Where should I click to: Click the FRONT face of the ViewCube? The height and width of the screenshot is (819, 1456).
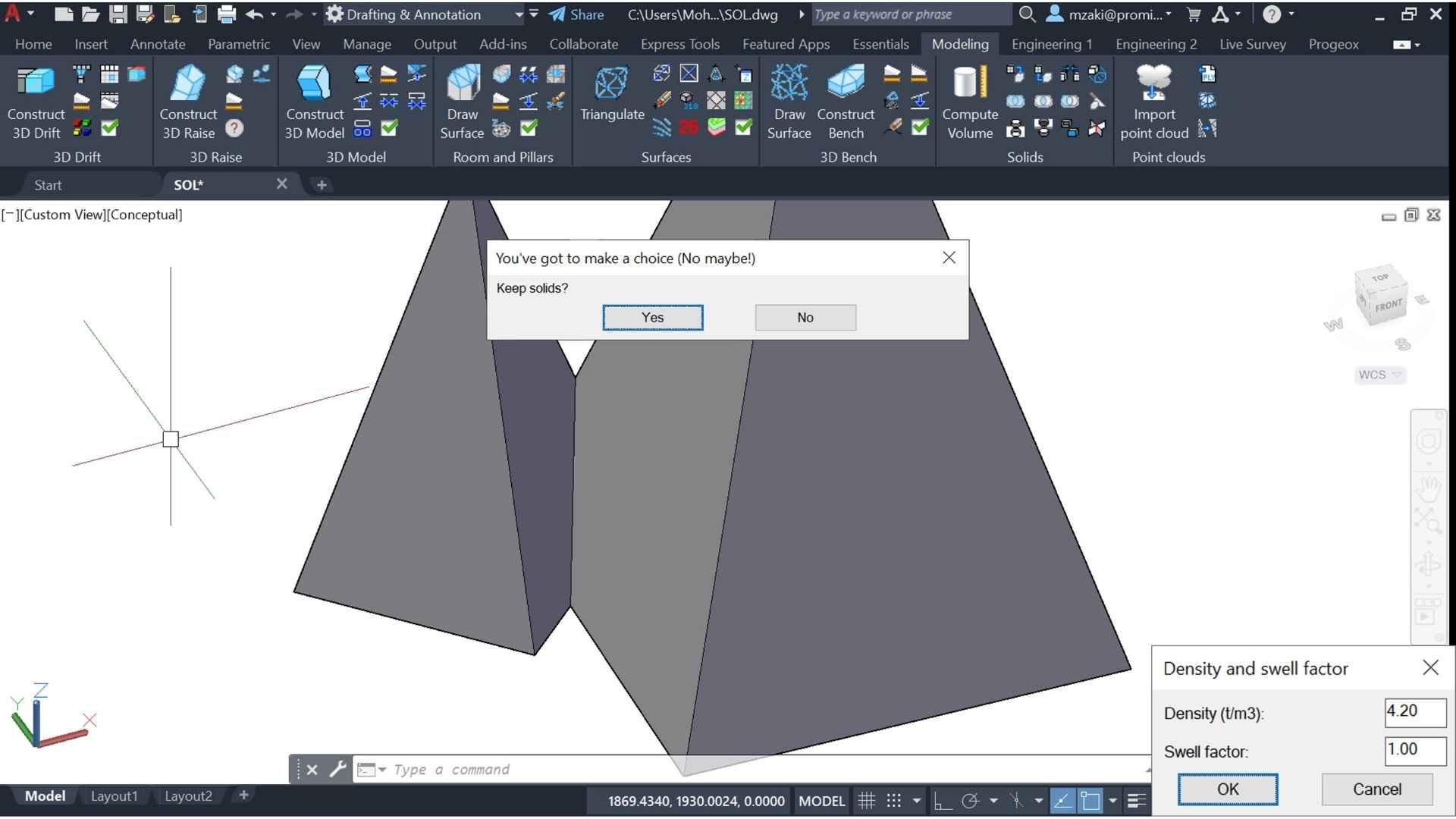click(x=1389, y=306)
